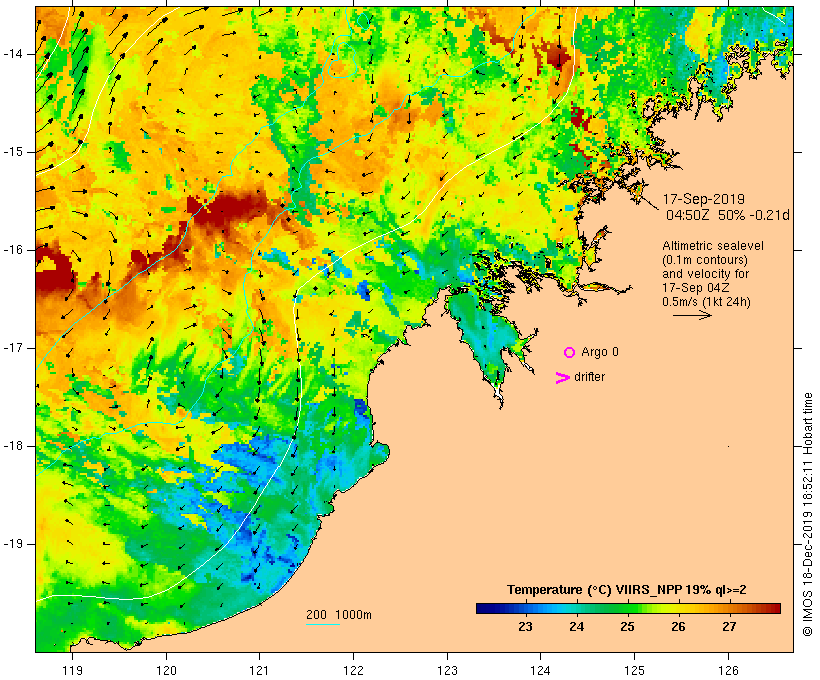Click the 'drifter' legend label
The width and height of the screenshot is (820, 680).
589,377
